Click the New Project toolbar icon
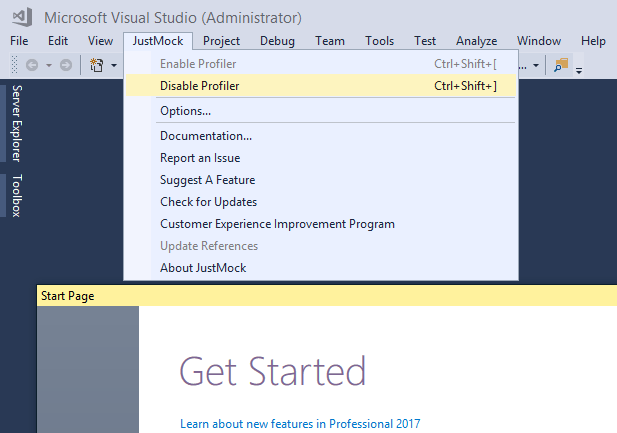The image size is (617, 433). [x=96, y=65]
